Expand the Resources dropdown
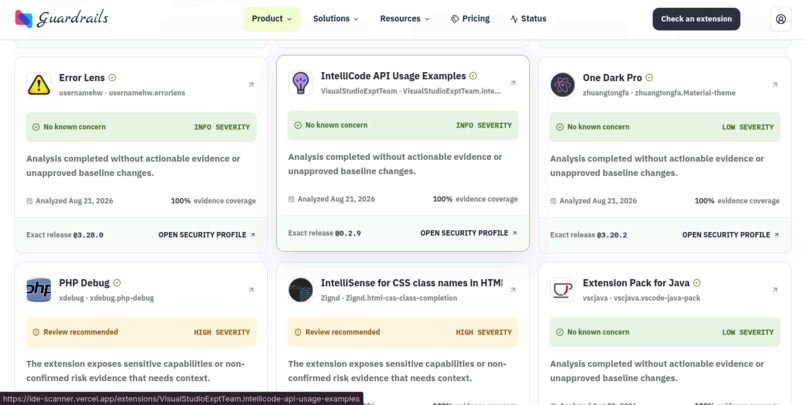Screen dimensions: 806x405 [405, 19]
